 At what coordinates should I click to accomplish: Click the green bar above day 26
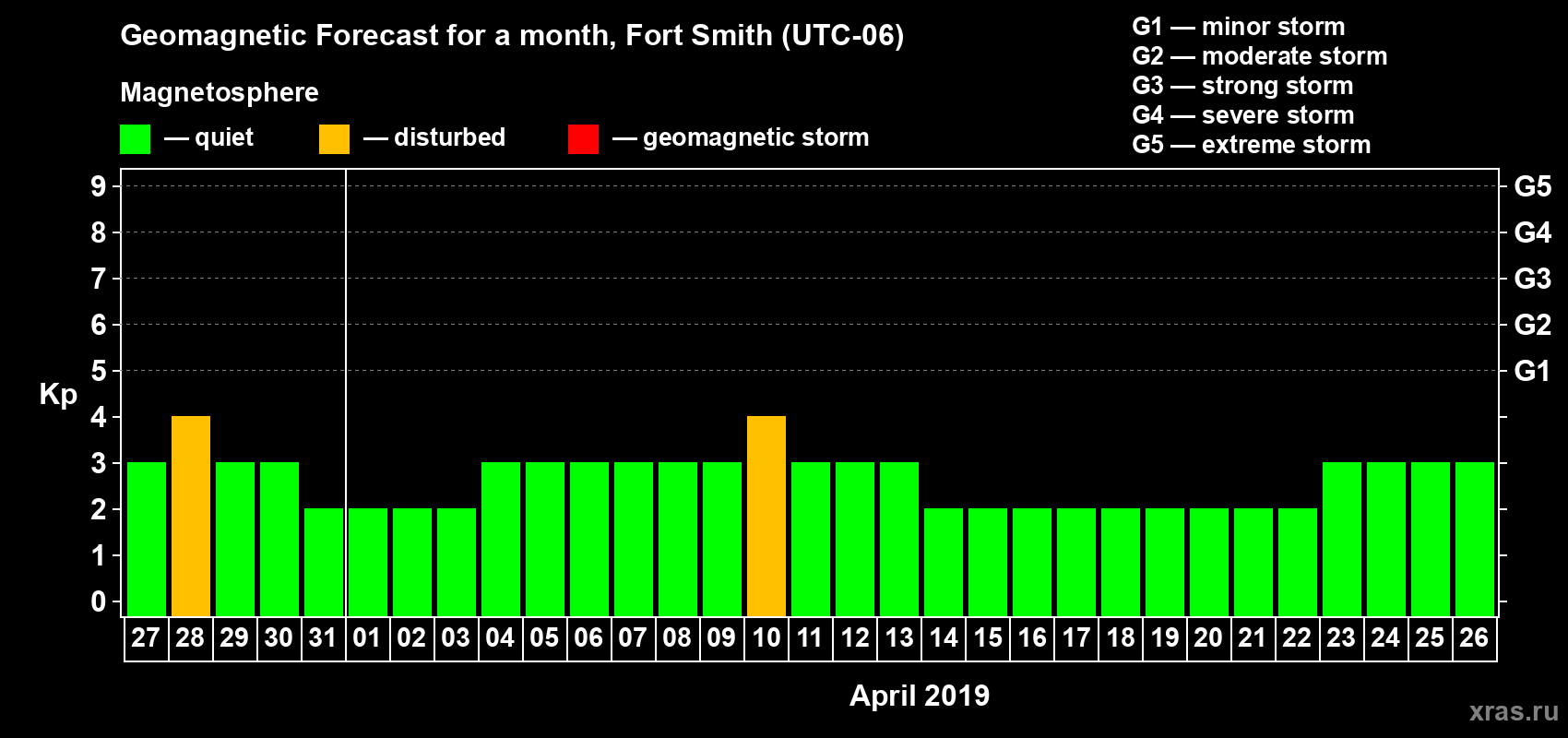pyautogui.click(x=1475, y=540)
